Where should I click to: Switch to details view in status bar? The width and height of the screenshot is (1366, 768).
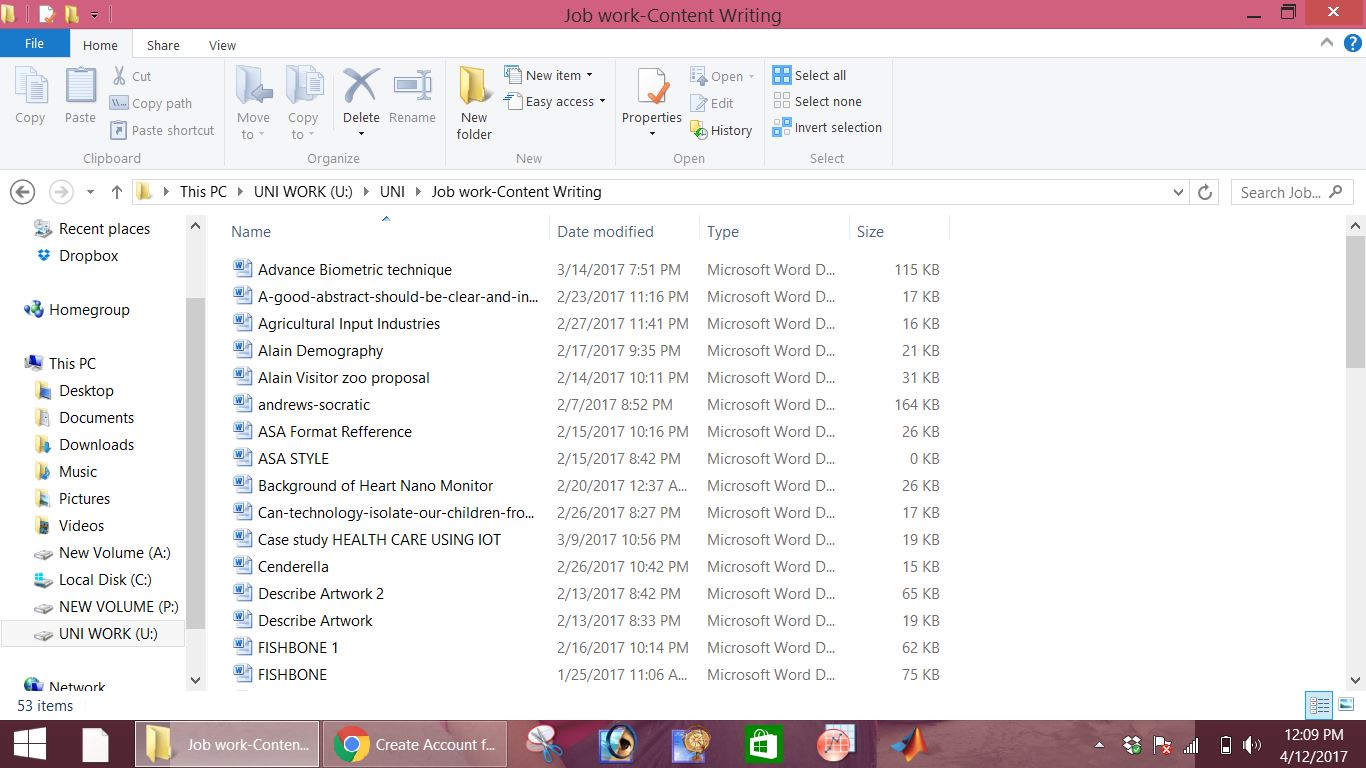(1320, 705)
